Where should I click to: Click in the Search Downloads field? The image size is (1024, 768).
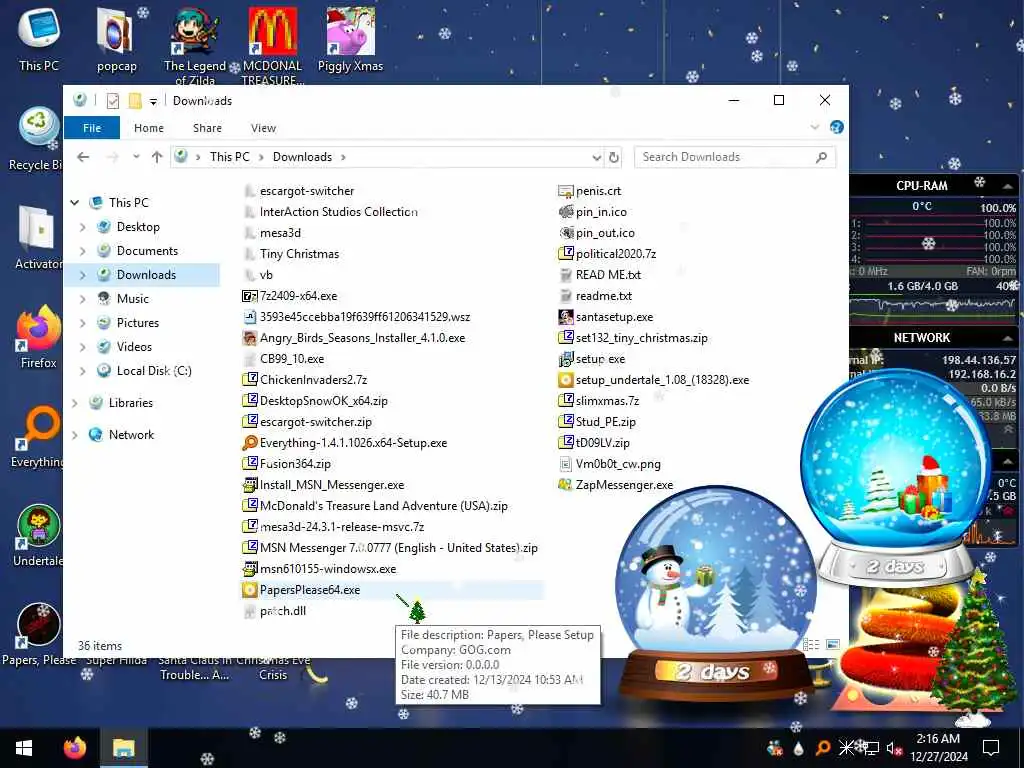click(x=734, y=157)
